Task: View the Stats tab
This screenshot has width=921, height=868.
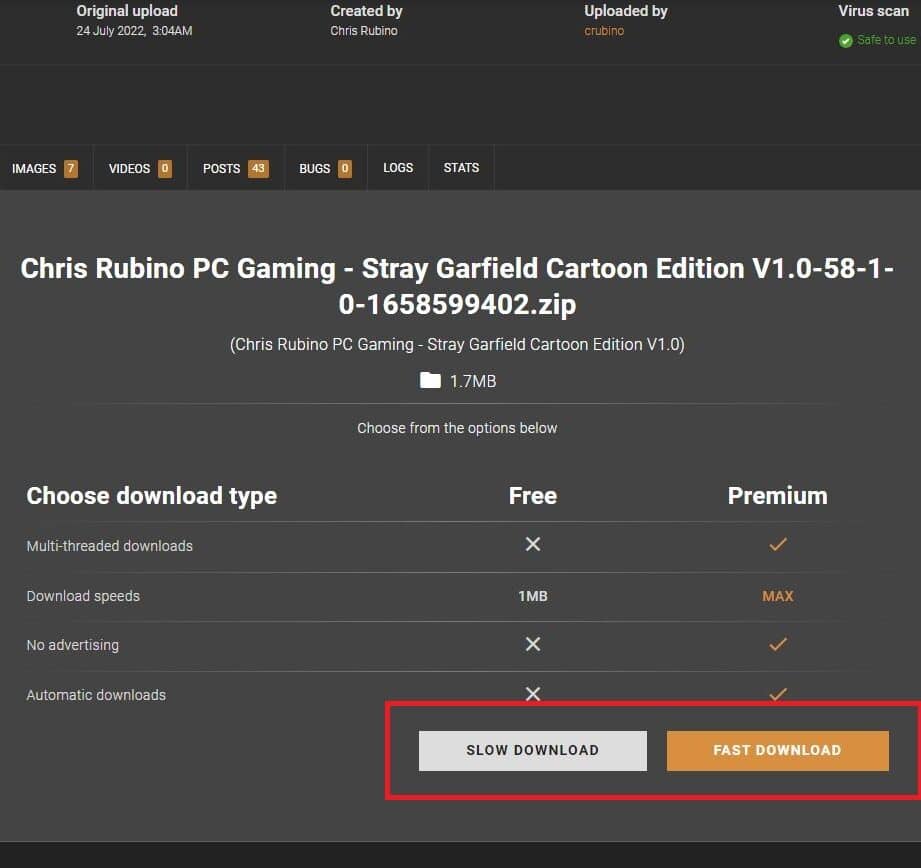Action: (x=461, y=168)
